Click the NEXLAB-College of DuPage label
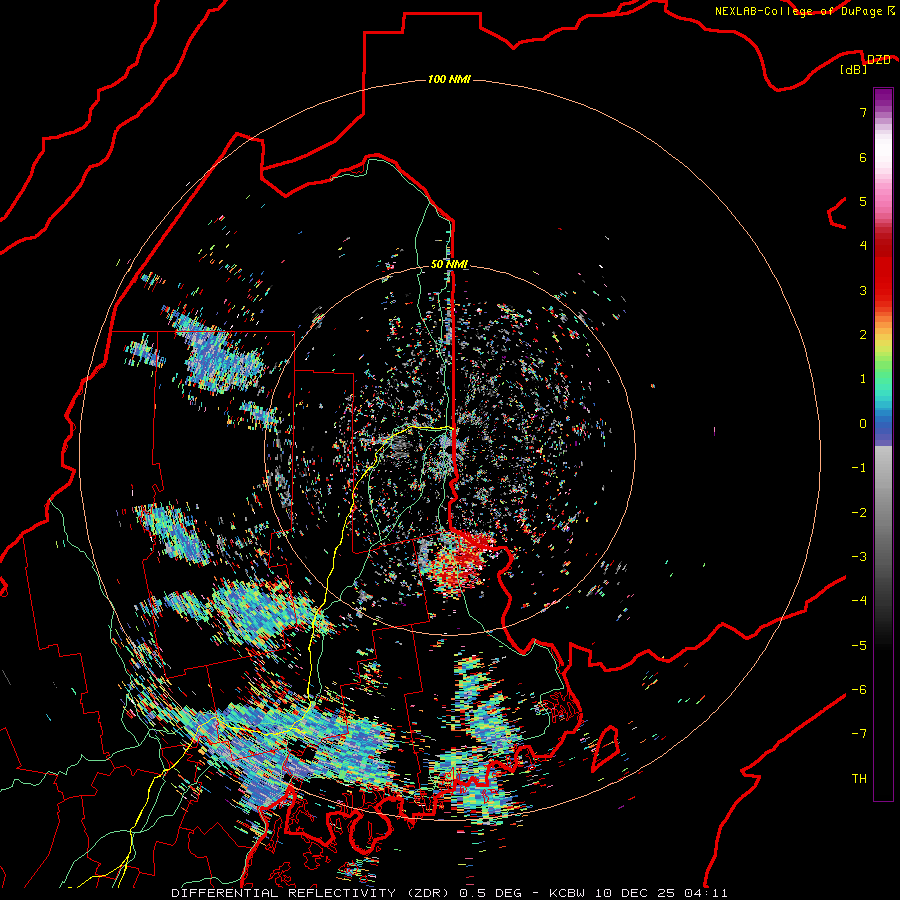Screen dimensions: 900x900 pyautogui.click(x=805, y=11)
